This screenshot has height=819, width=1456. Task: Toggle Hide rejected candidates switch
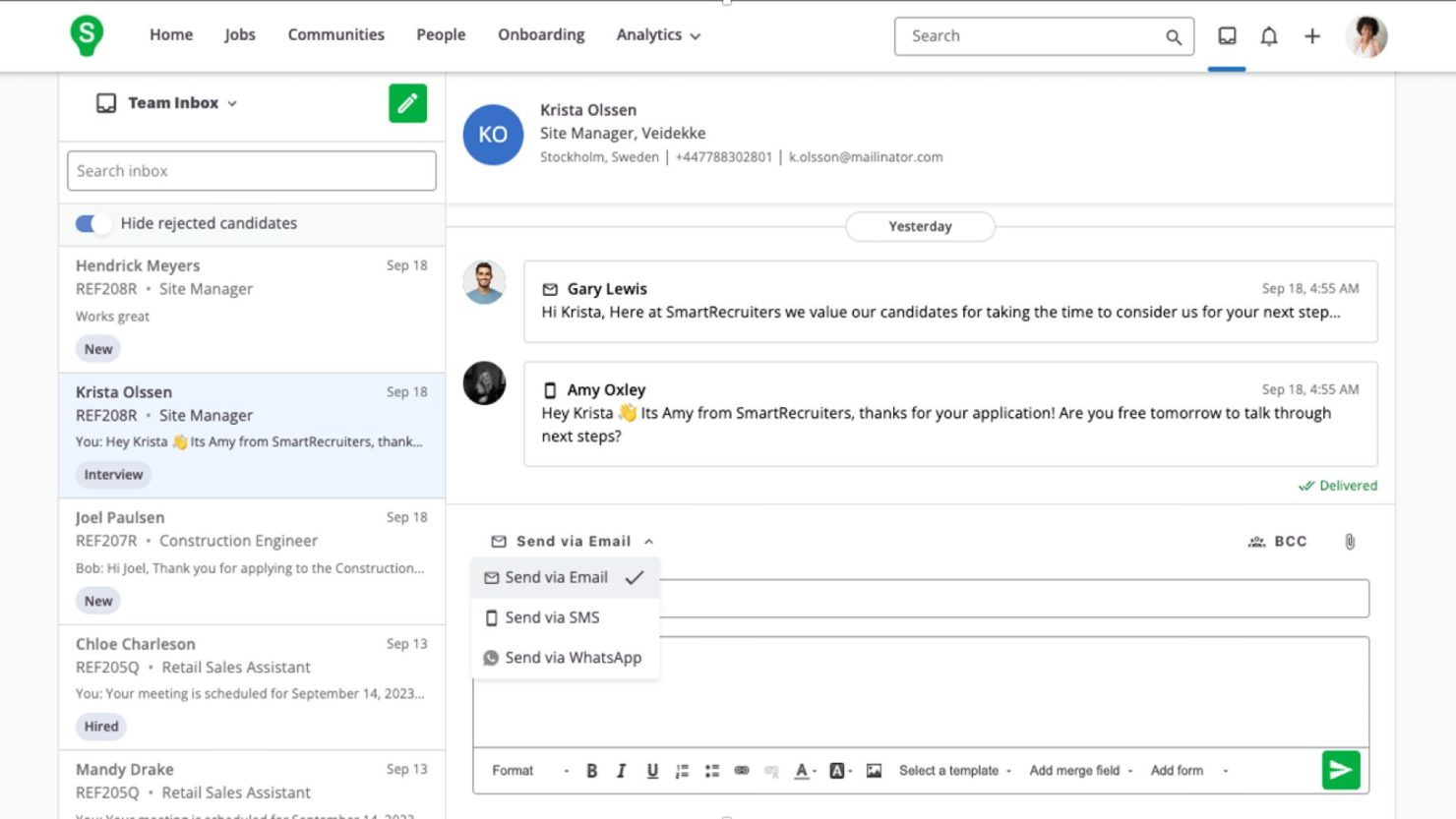click(93, 224)
